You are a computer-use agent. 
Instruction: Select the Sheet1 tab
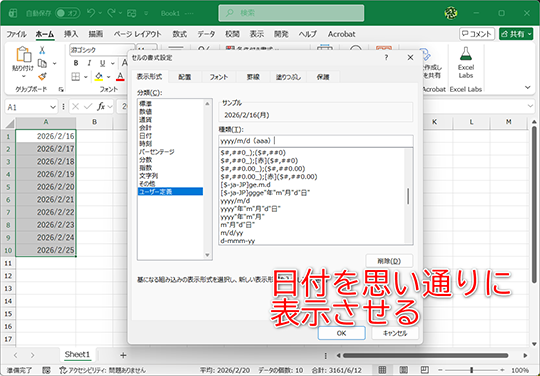pyautogui.click(x=77, y=355)
